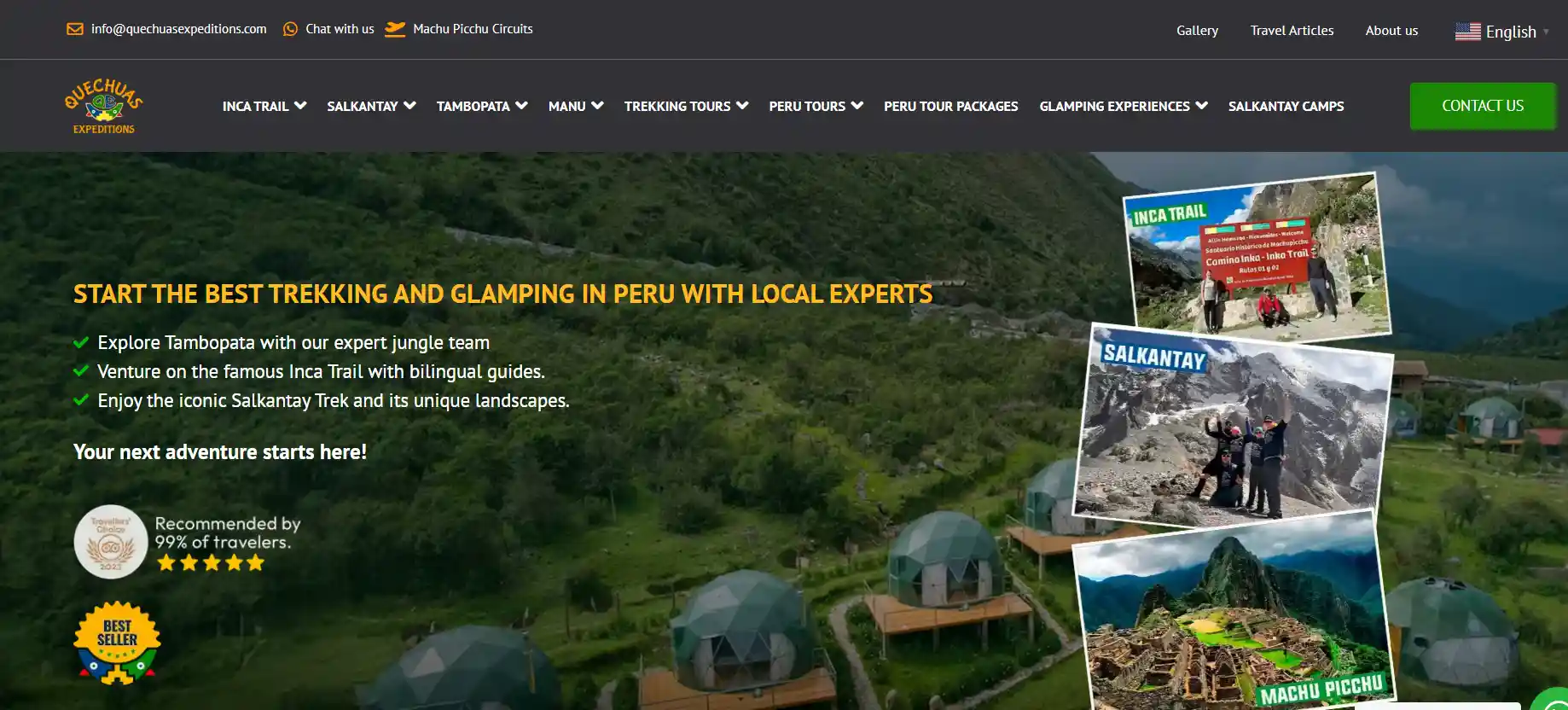The height and width of the screenshot is (710, 1568).
Task: Click the Salkantay photo card
Action: [x=1232, y=427]
